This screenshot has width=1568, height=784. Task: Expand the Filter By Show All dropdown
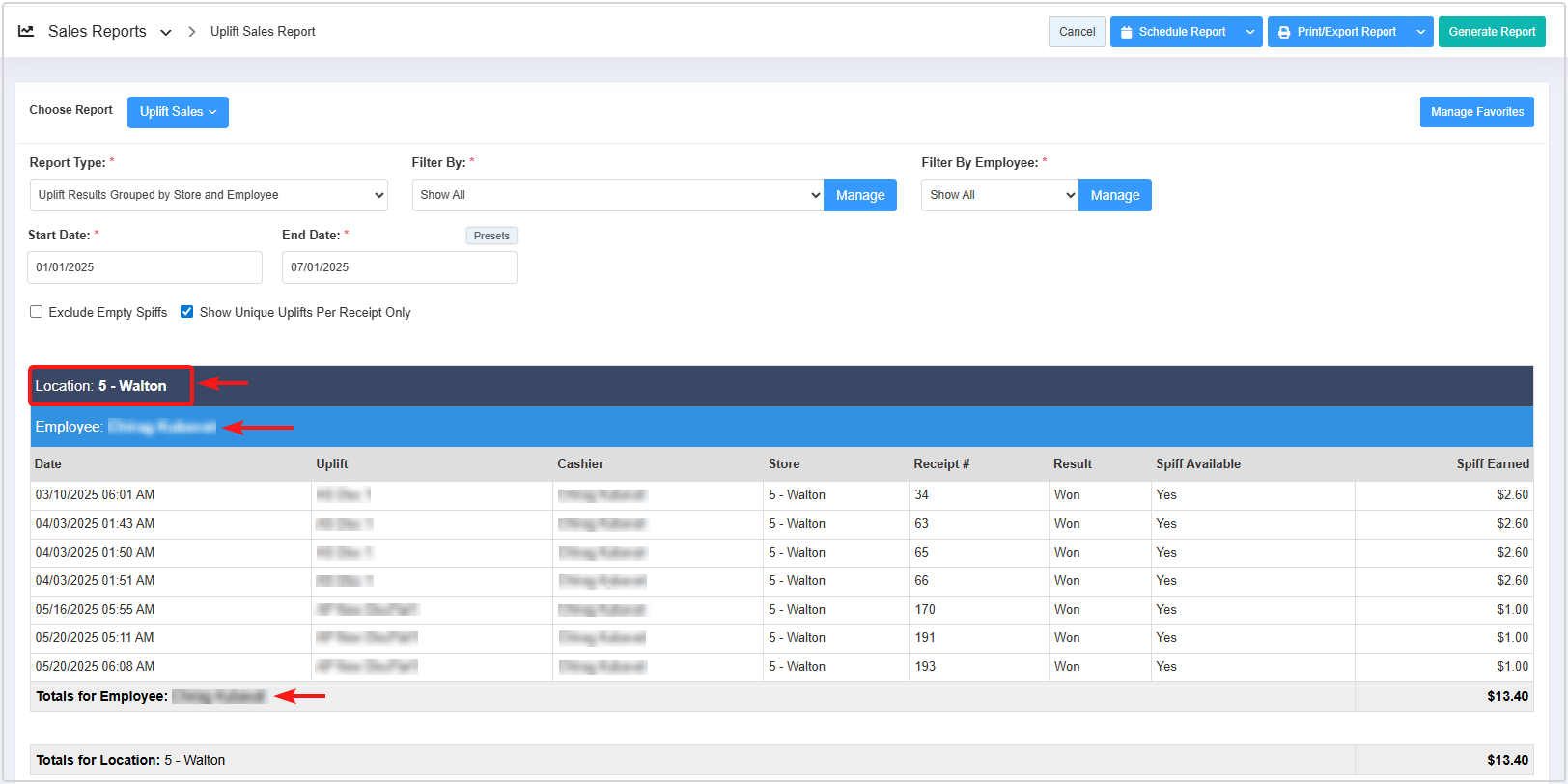[617, 195]
